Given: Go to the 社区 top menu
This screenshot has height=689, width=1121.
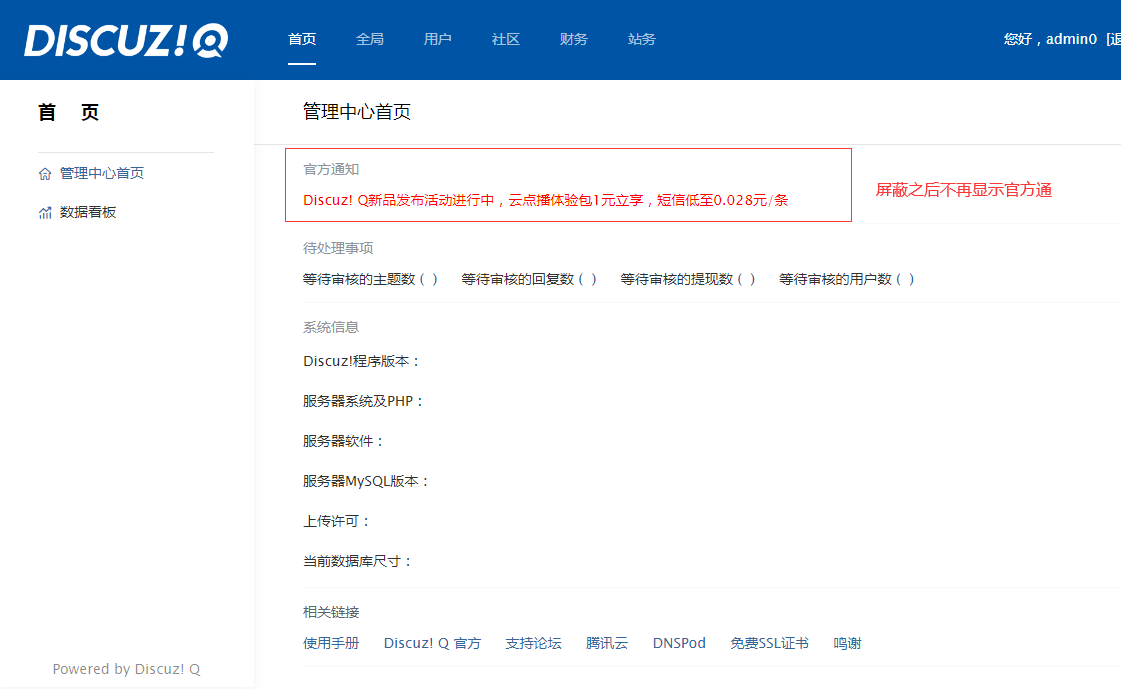Looking at the screenshot, I should pos(505,39).
